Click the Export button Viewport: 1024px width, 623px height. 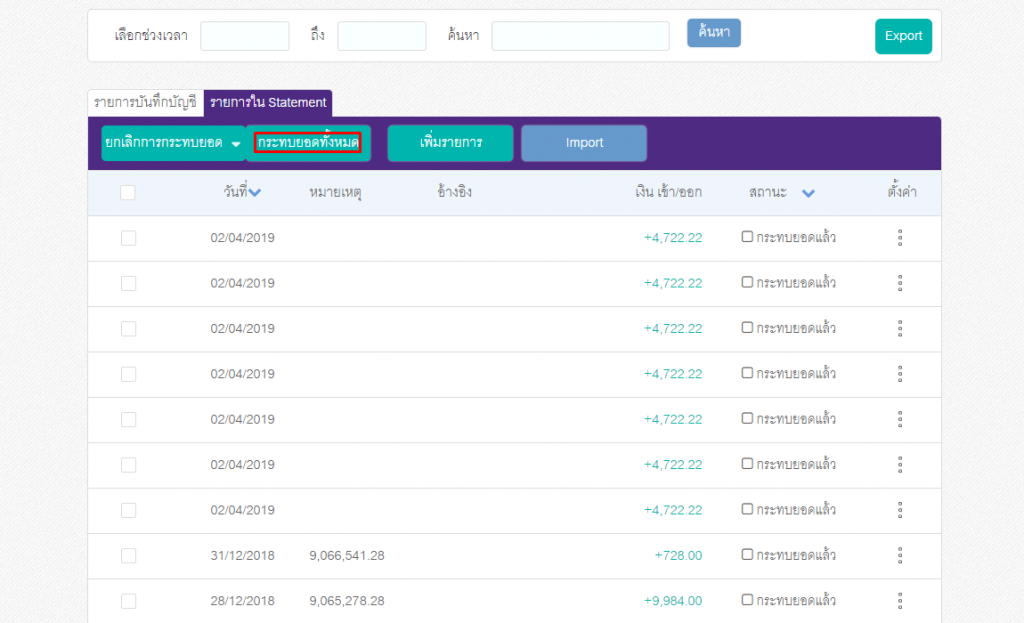(903, 37)
